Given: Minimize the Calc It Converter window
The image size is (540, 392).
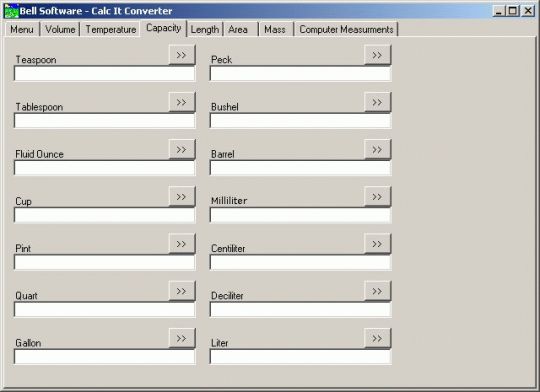Looking at the screenshot, I should pos(498,11).
